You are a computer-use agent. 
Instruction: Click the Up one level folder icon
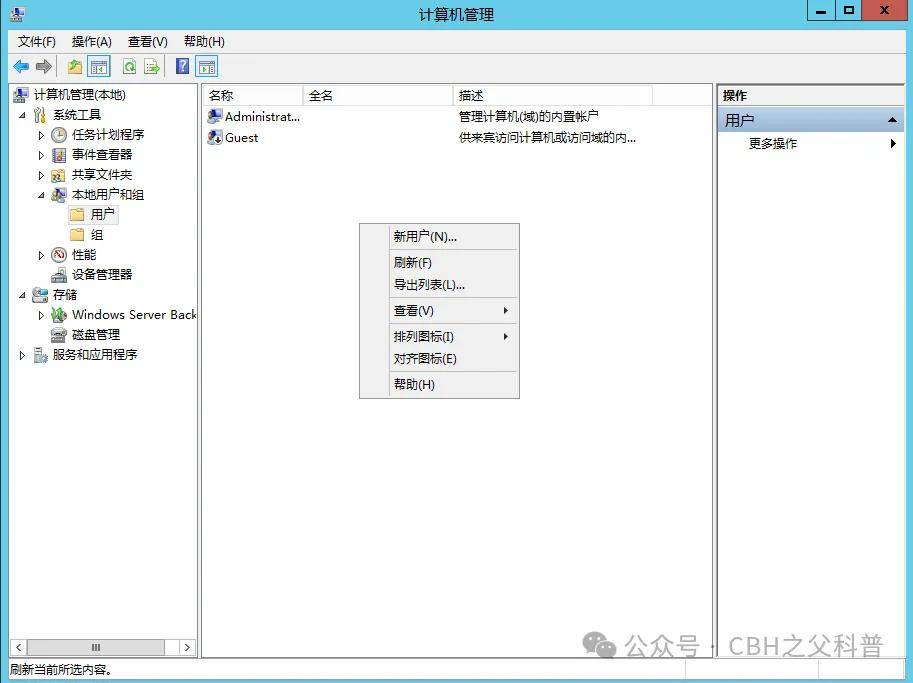(75, 67)
